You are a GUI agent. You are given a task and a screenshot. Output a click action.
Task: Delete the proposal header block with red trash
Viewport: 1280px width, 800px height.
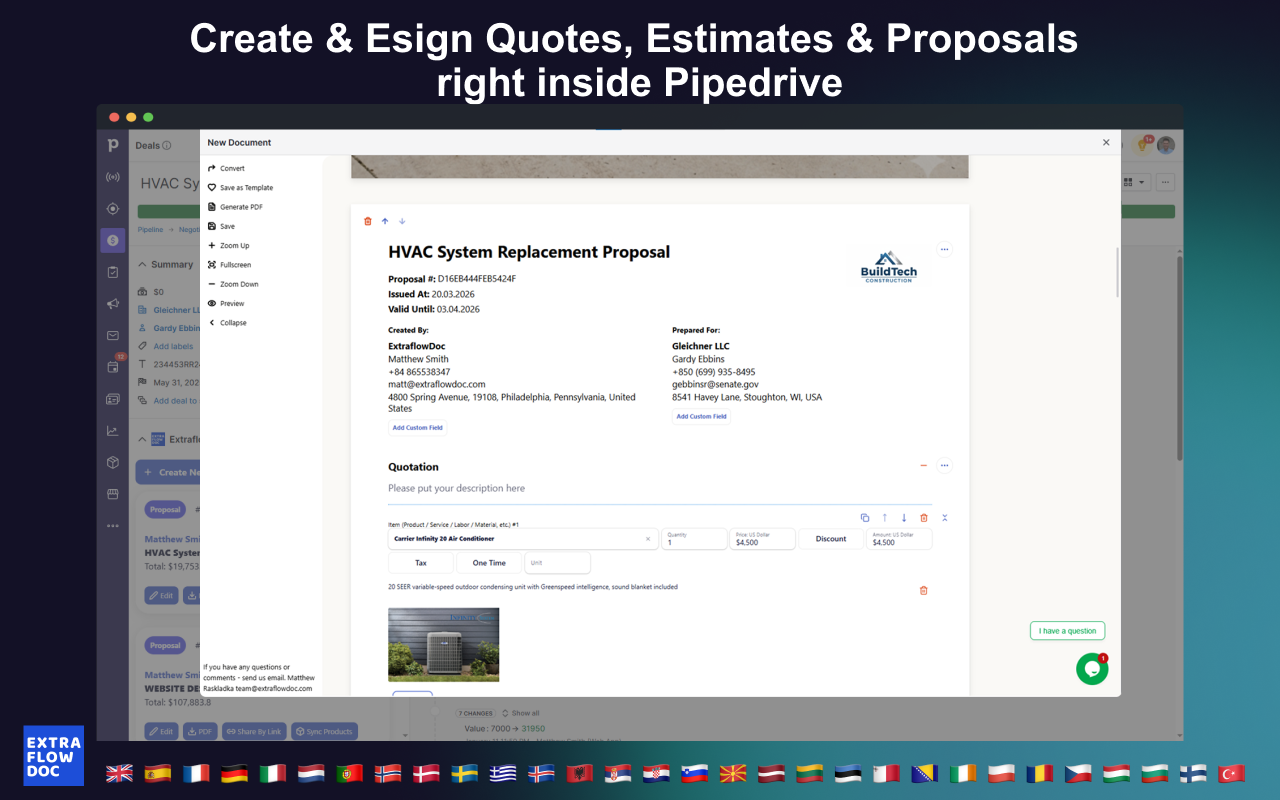point(368,221)
